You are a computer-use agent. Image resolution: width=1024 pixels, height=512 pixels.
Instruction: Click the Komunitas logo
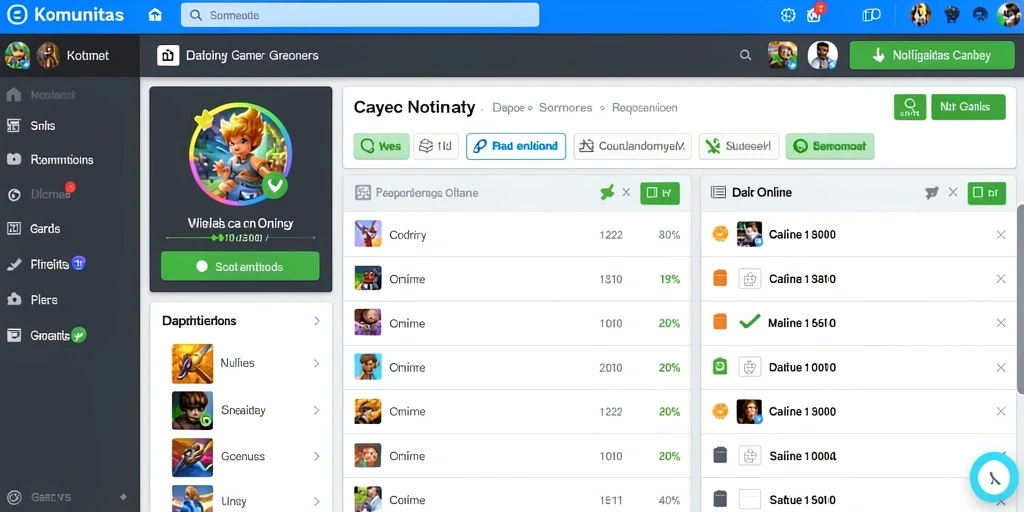[65, 15]
